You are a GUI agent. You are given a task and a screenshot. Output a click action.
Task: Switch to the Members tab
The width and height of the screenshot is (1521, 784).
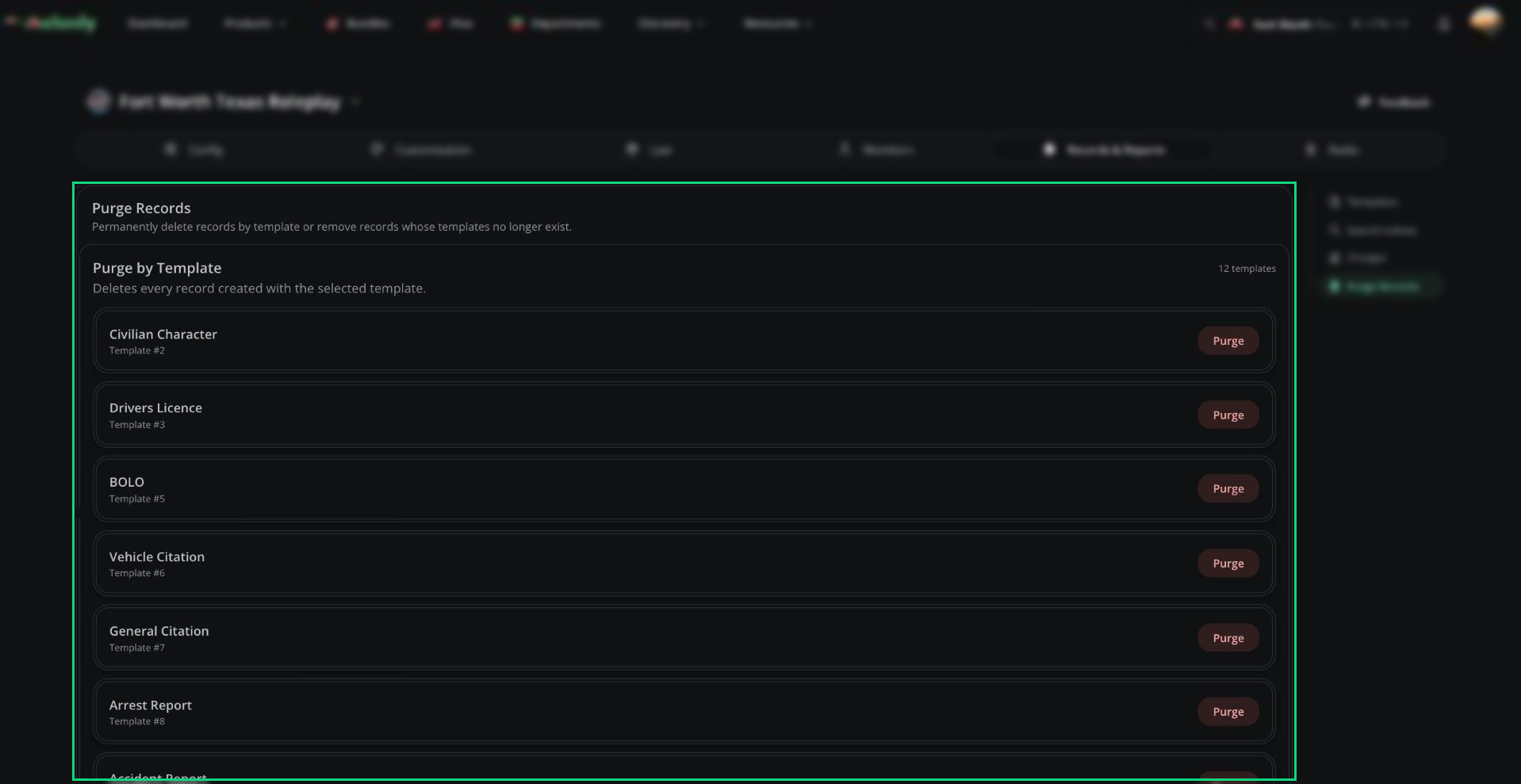[x=877, y=149]
